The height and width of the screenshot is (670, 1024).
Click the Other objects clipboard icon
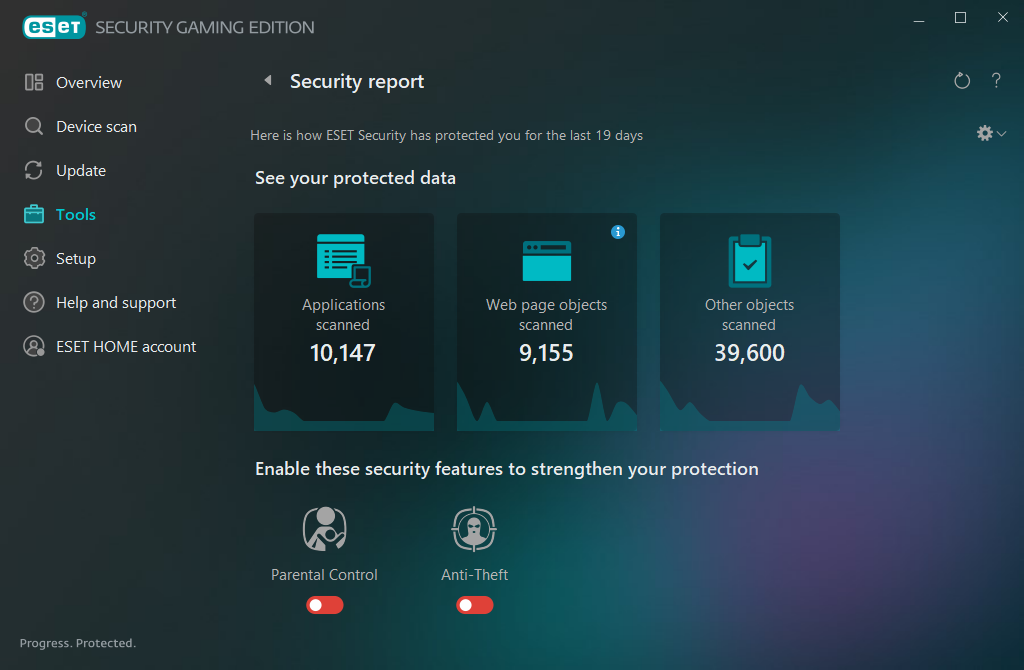(750, 261)
